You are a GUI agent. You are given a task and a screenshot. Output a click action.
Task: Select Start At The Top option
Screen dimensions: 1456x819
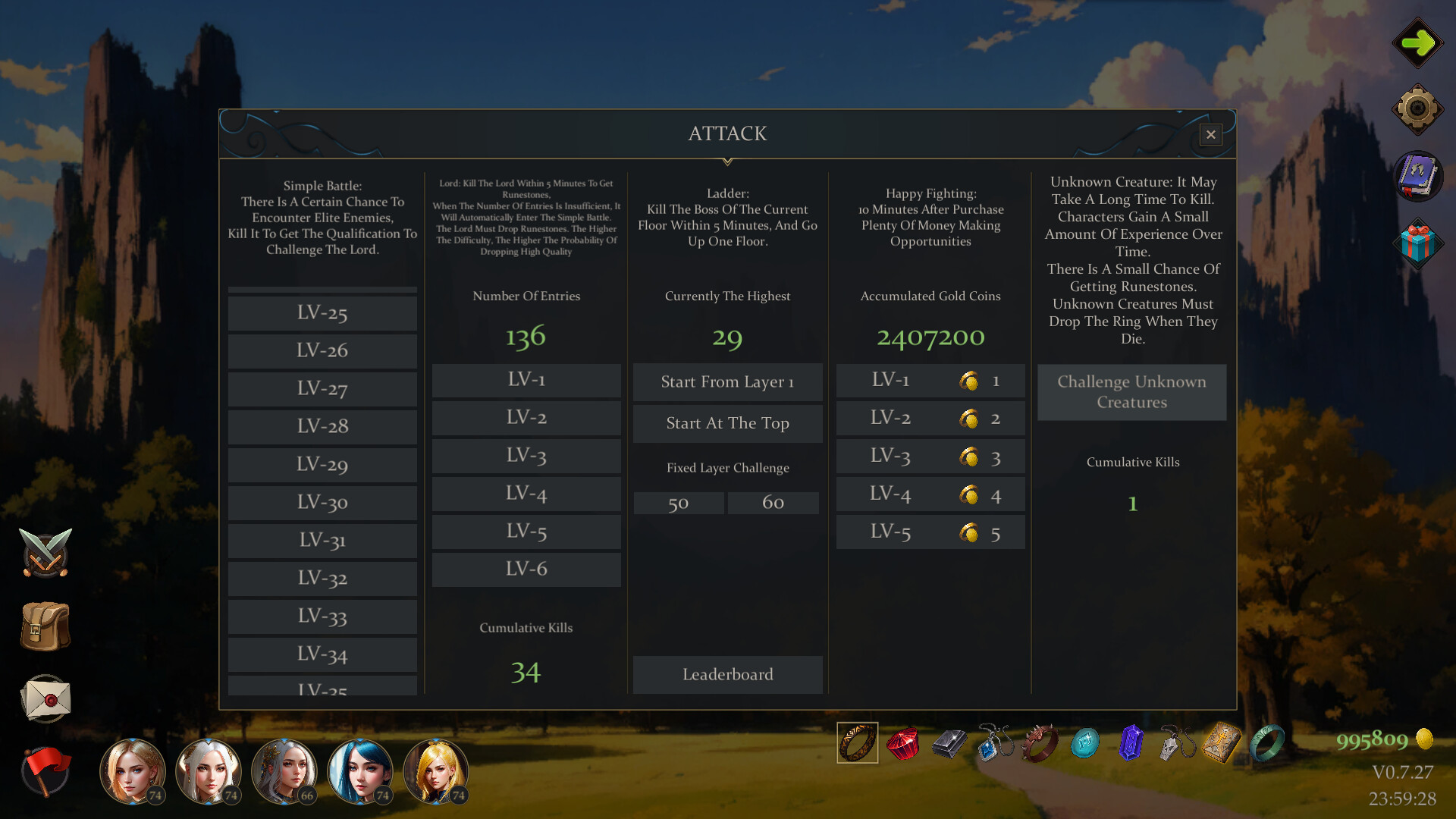pos(727,422)
